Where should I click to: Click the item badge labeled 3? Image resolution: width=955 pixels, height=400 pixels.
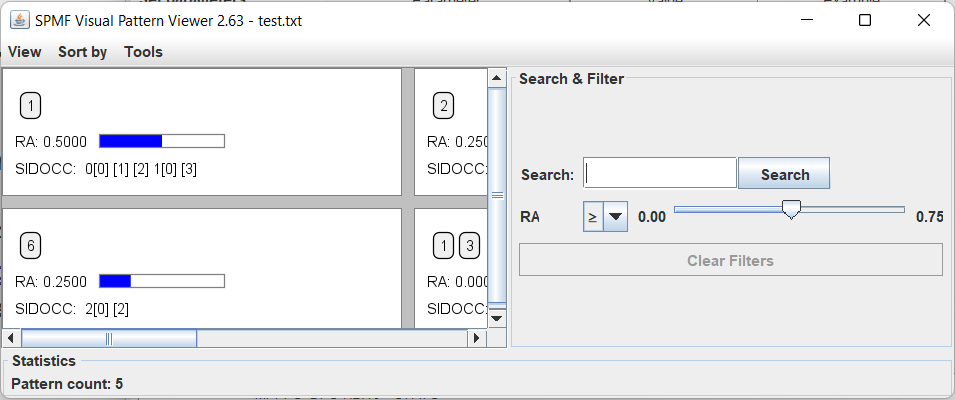pyautogui.click(x=469, y=245)
